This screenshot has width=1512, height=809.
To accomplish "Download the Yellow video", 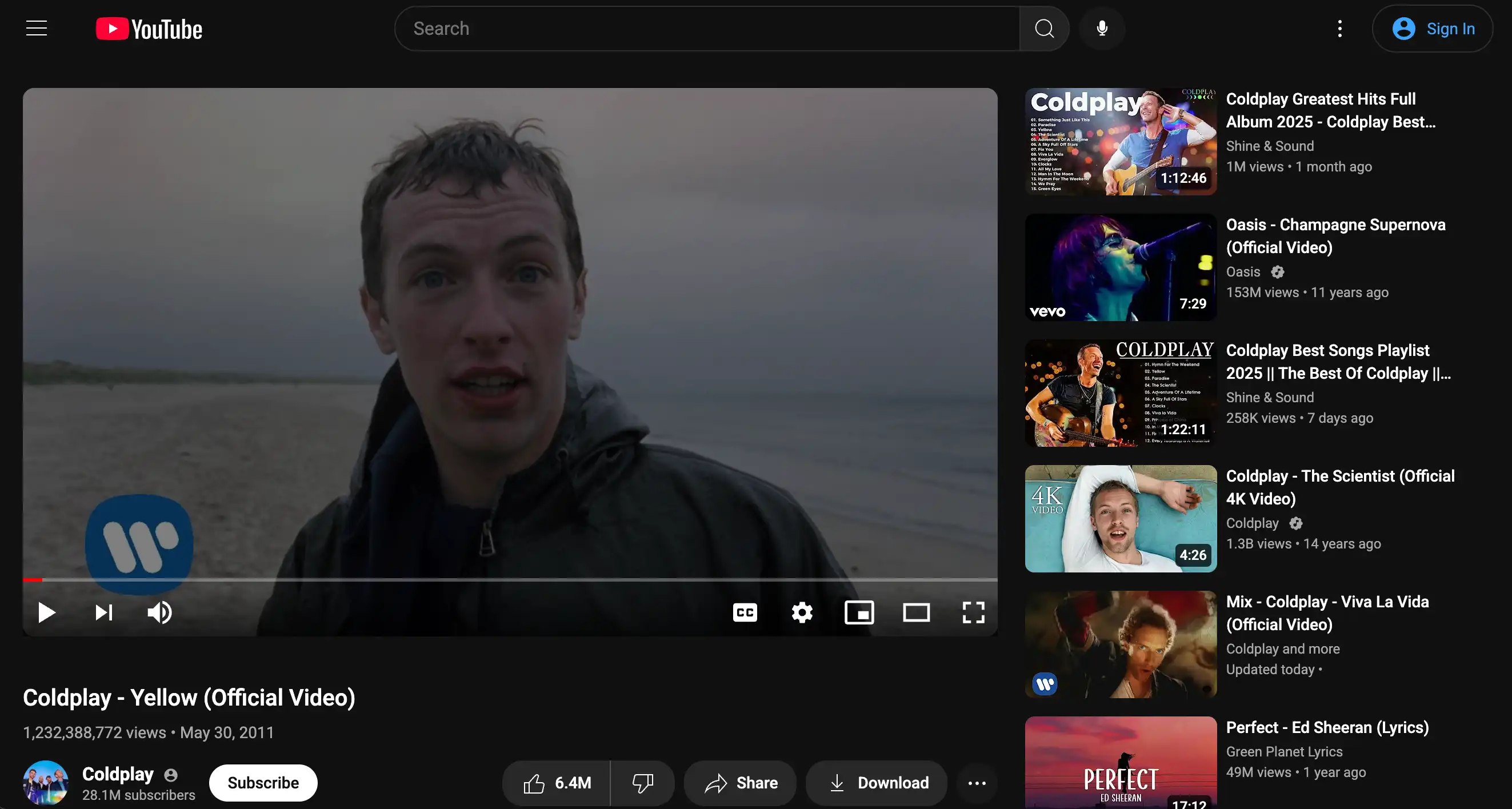I will (877, 783).
